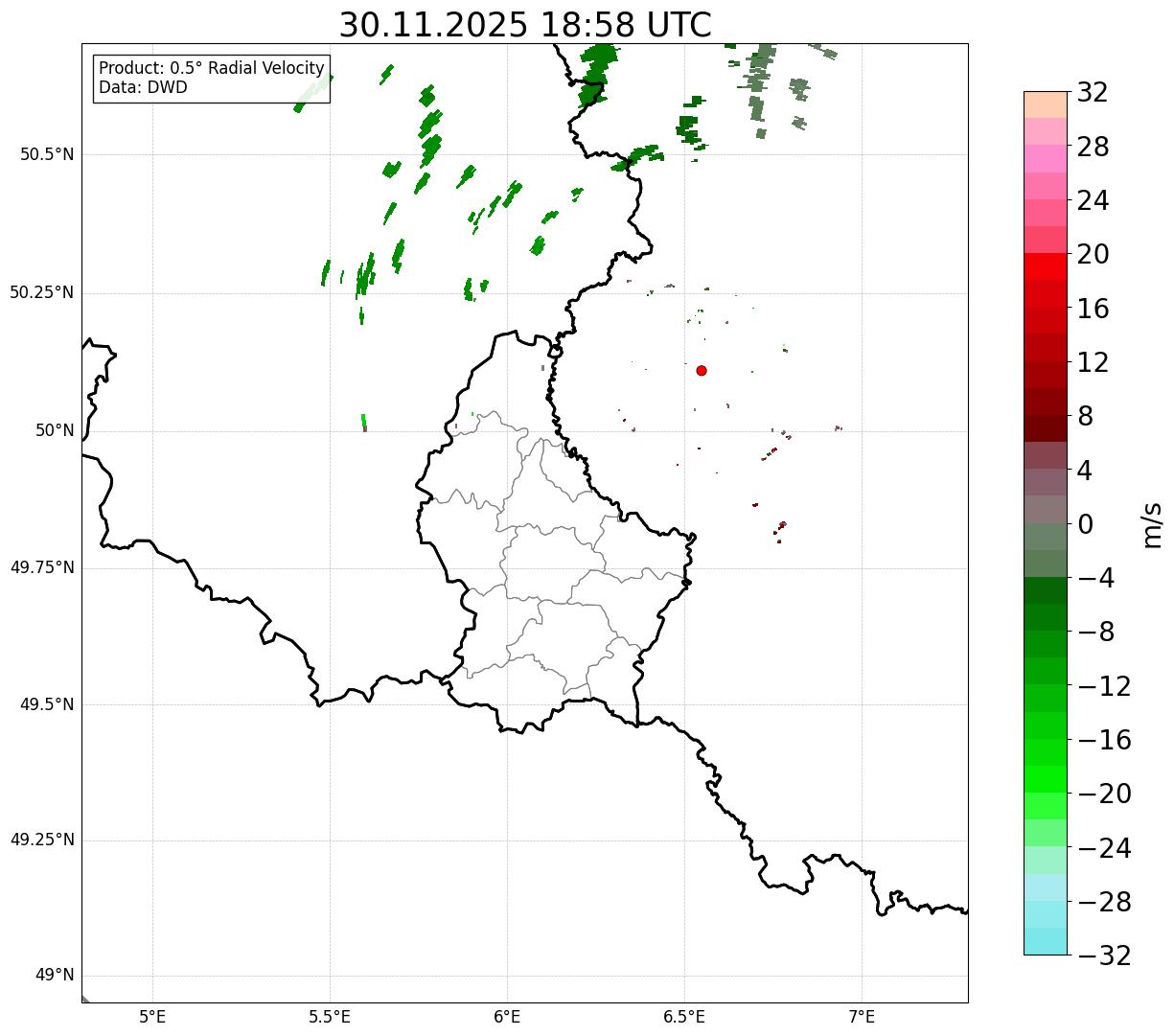Click the colorbar tick label 28
1174x1036 pixels.
[x=1093, y=147]
